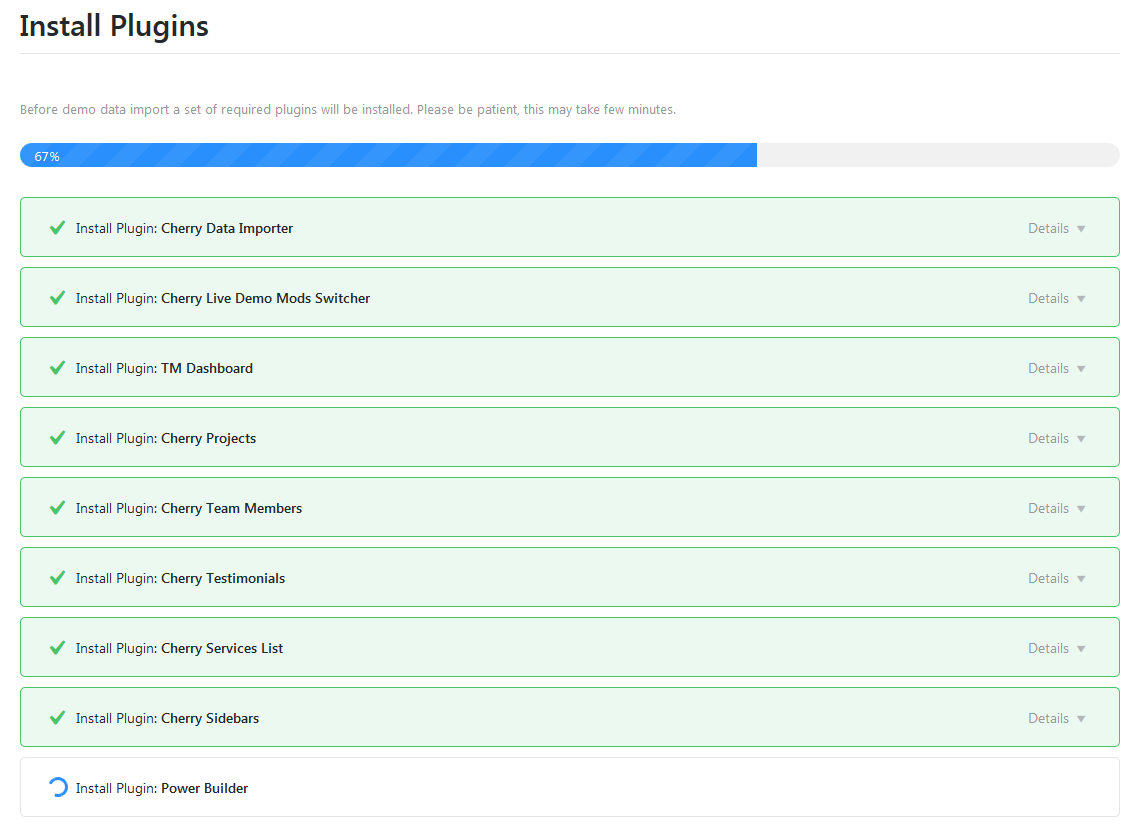Open the TM Dashboard Details dropdown
This screenshot has width=1138, height=829.
[x=1056, y=368]
